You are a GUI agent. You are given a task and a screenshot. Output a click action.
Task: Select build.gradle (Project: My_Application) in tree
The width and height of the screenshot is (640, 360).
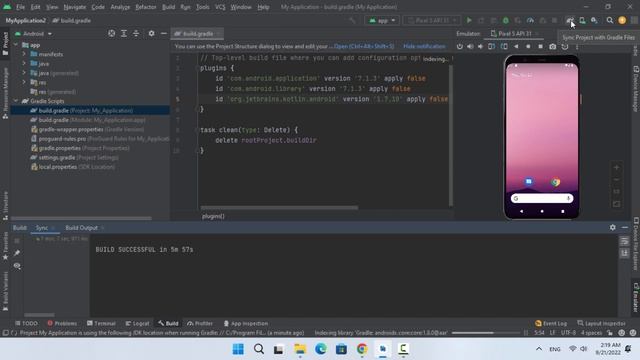tap(86, 110)
